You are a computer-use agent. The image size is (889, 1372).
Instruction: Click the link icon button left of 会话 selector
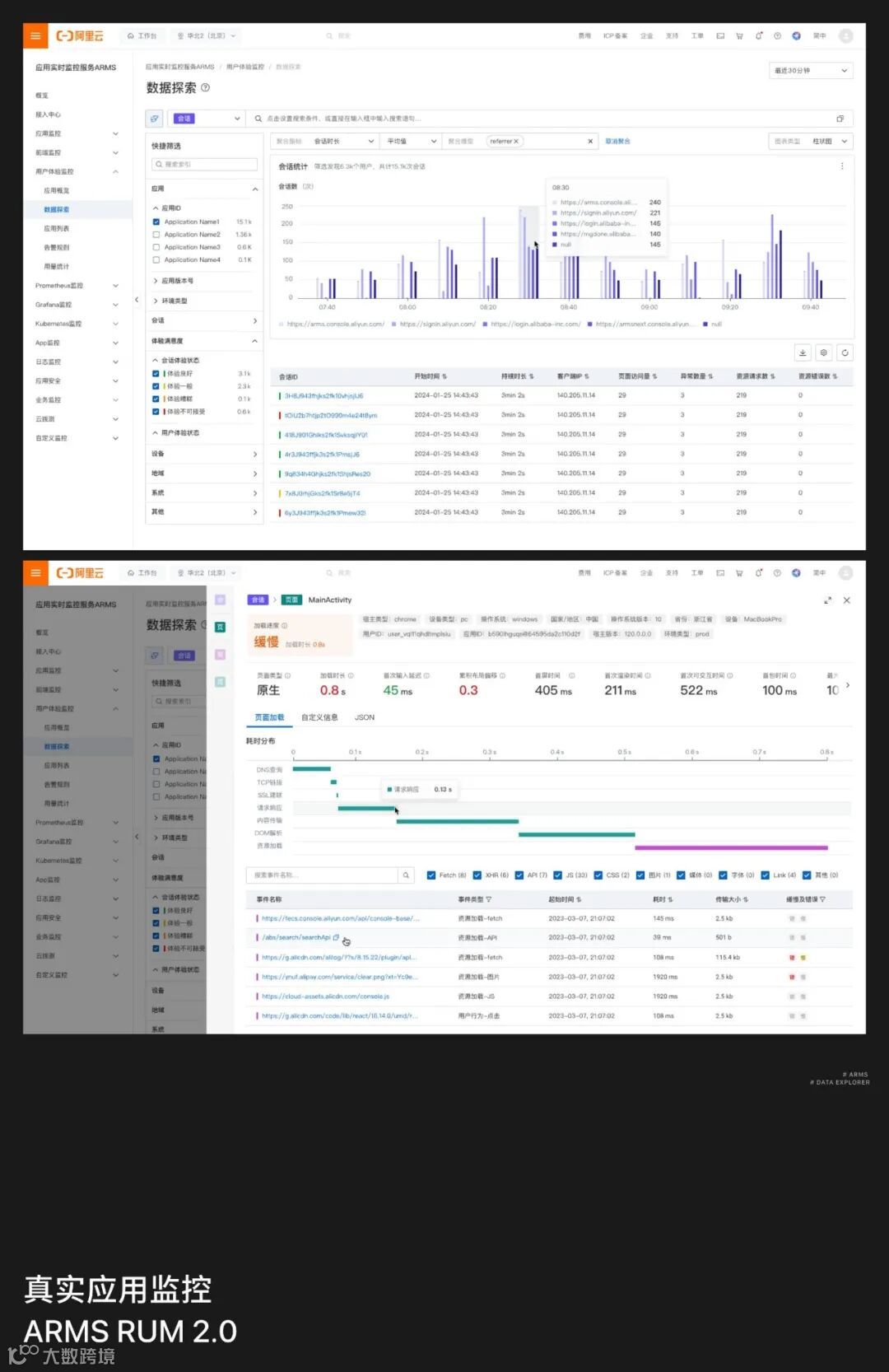[x=154, y=119]
